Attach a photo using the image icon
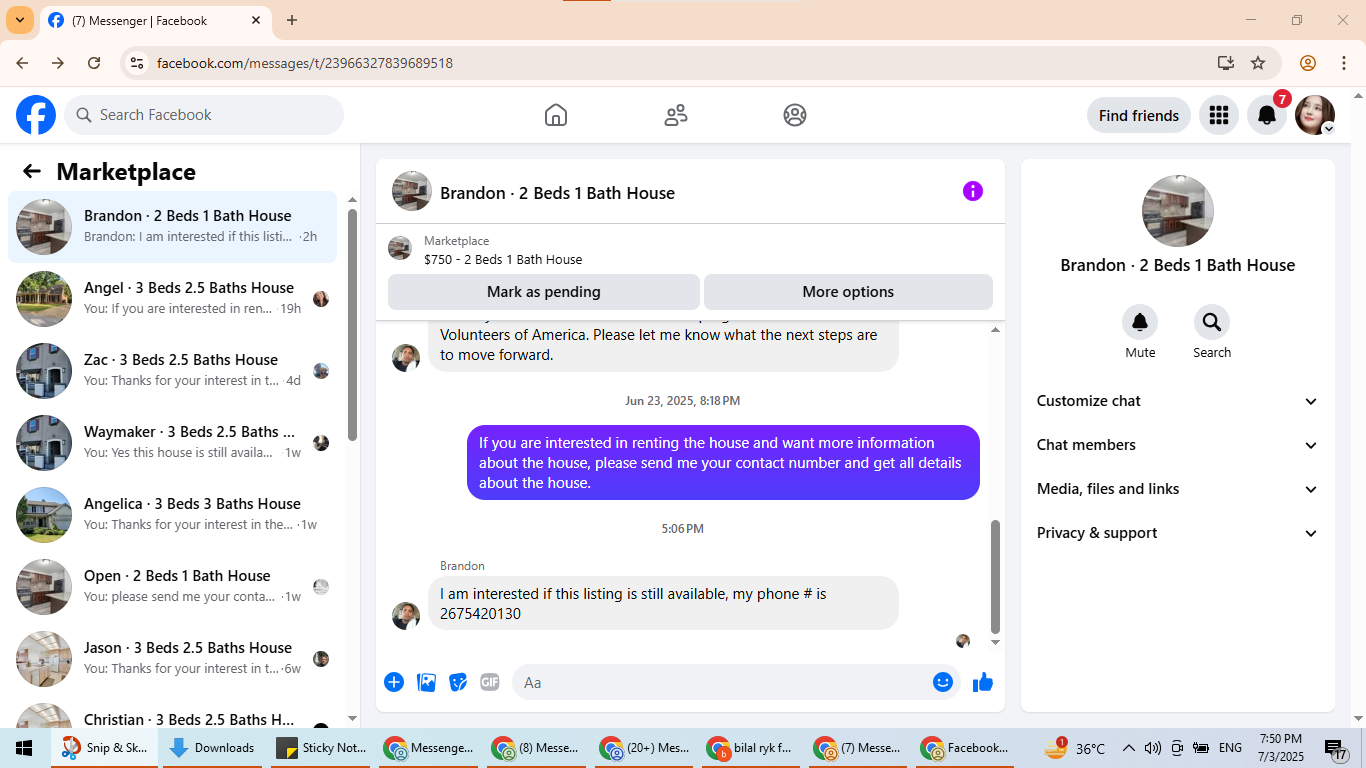This screenshot has height=768, width=1366. (426, 682)
